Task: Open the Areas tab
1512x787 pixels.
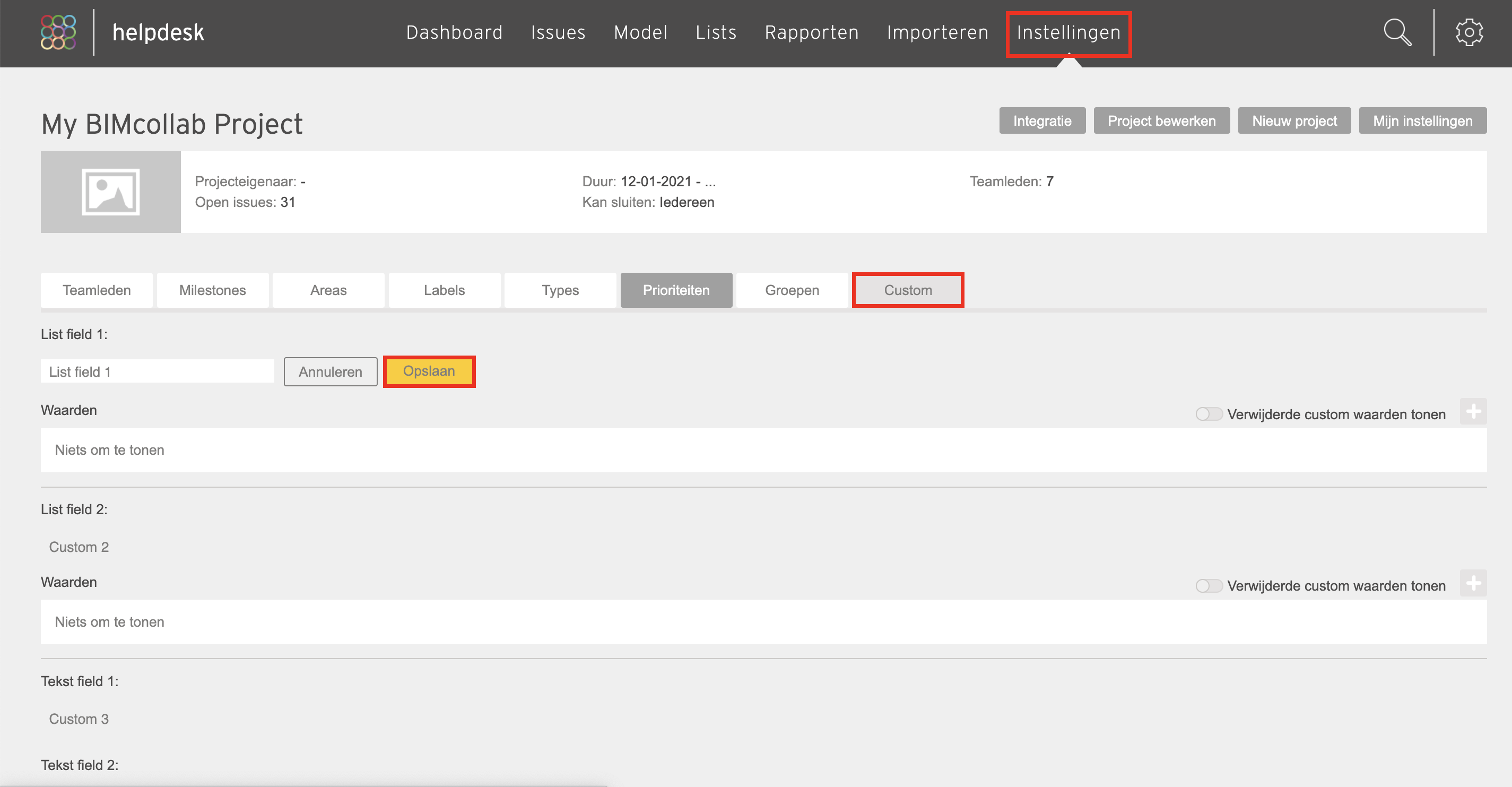Action: pyautogui.click(x=329, y=290)
